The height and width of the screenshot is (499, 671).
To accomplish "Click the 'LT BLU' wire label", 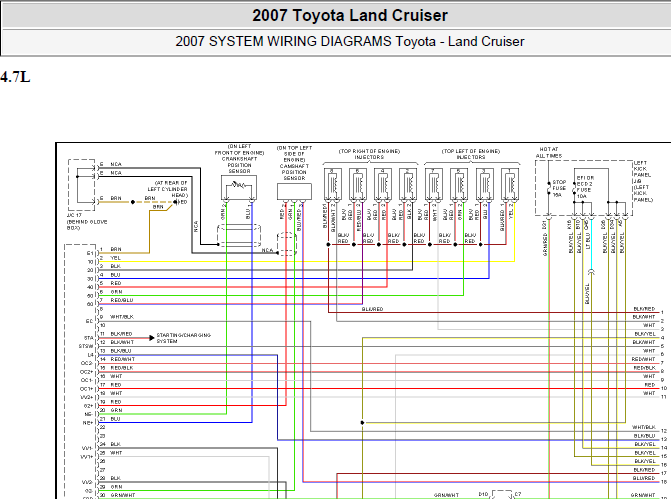I will [588, 241].
